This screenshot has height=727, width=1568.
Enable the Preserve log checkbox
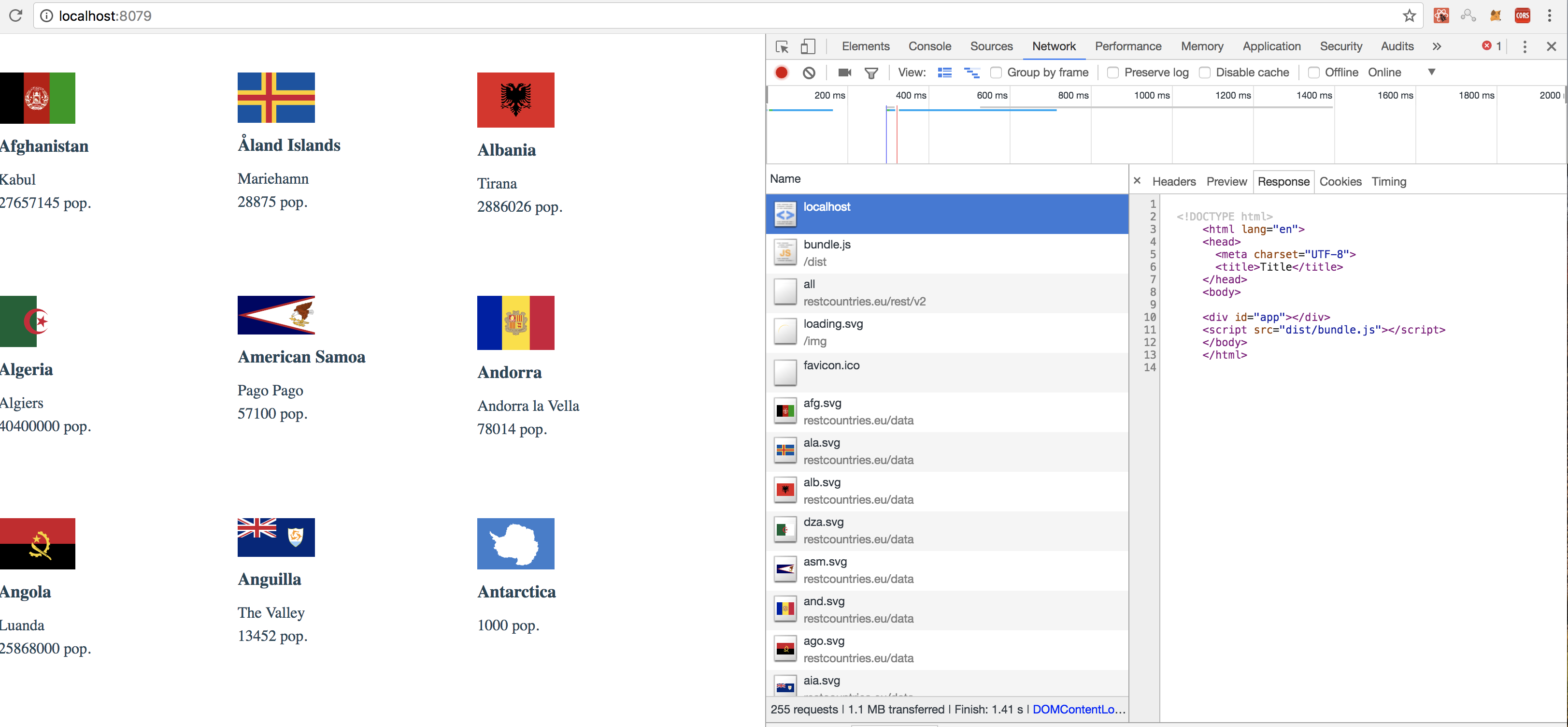click(1112, 73)
